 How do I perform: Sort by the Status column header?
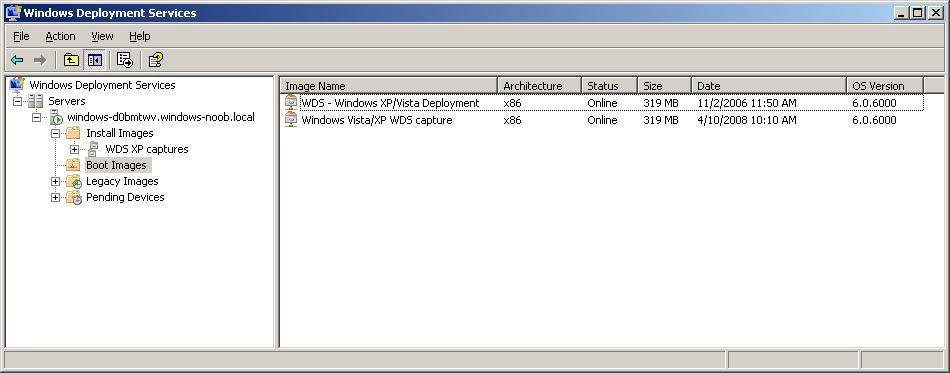coord(609,86)
